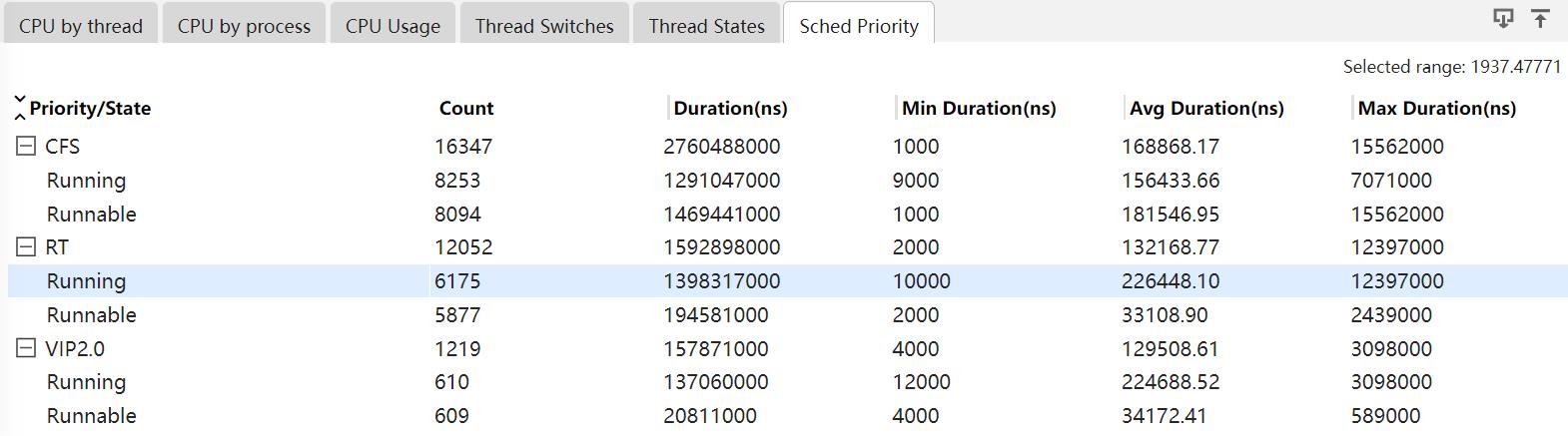Collapse the VIP2.0 priority group
The image size is (1568, 436).
click(26, 348)
